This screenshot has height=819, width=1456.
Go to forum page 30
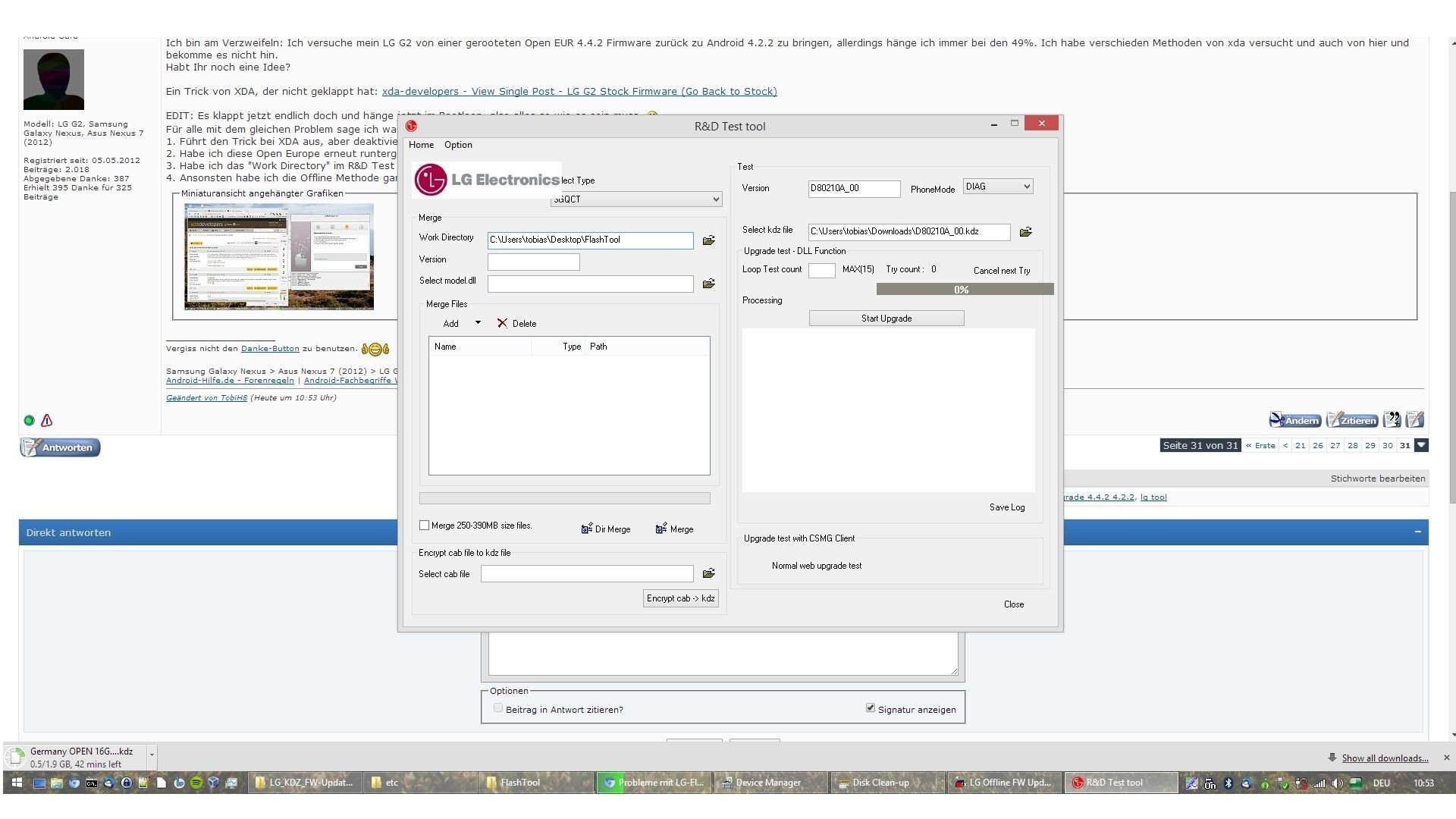1387,446
